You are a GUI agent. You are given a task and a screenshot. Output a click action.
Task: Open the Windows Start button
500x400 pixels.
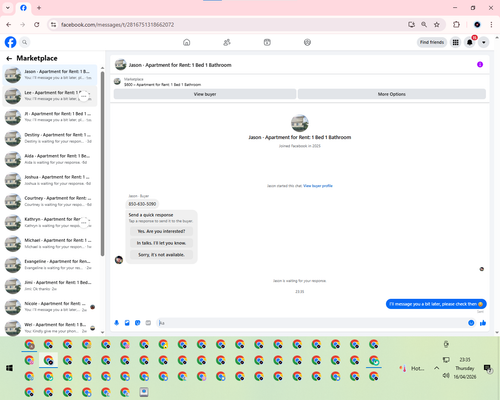pos(9,368)
